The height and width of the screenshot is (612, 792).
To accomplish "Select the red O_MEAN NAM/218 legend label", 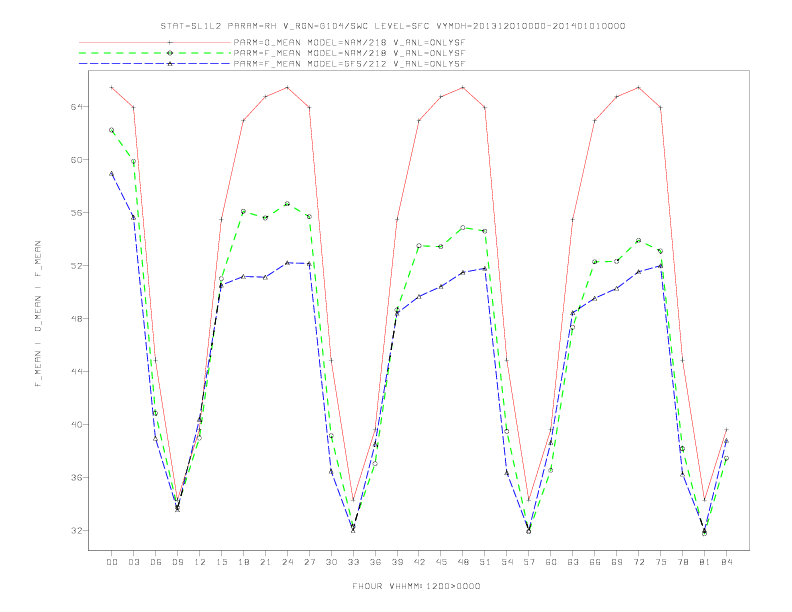I will (349, 42).
